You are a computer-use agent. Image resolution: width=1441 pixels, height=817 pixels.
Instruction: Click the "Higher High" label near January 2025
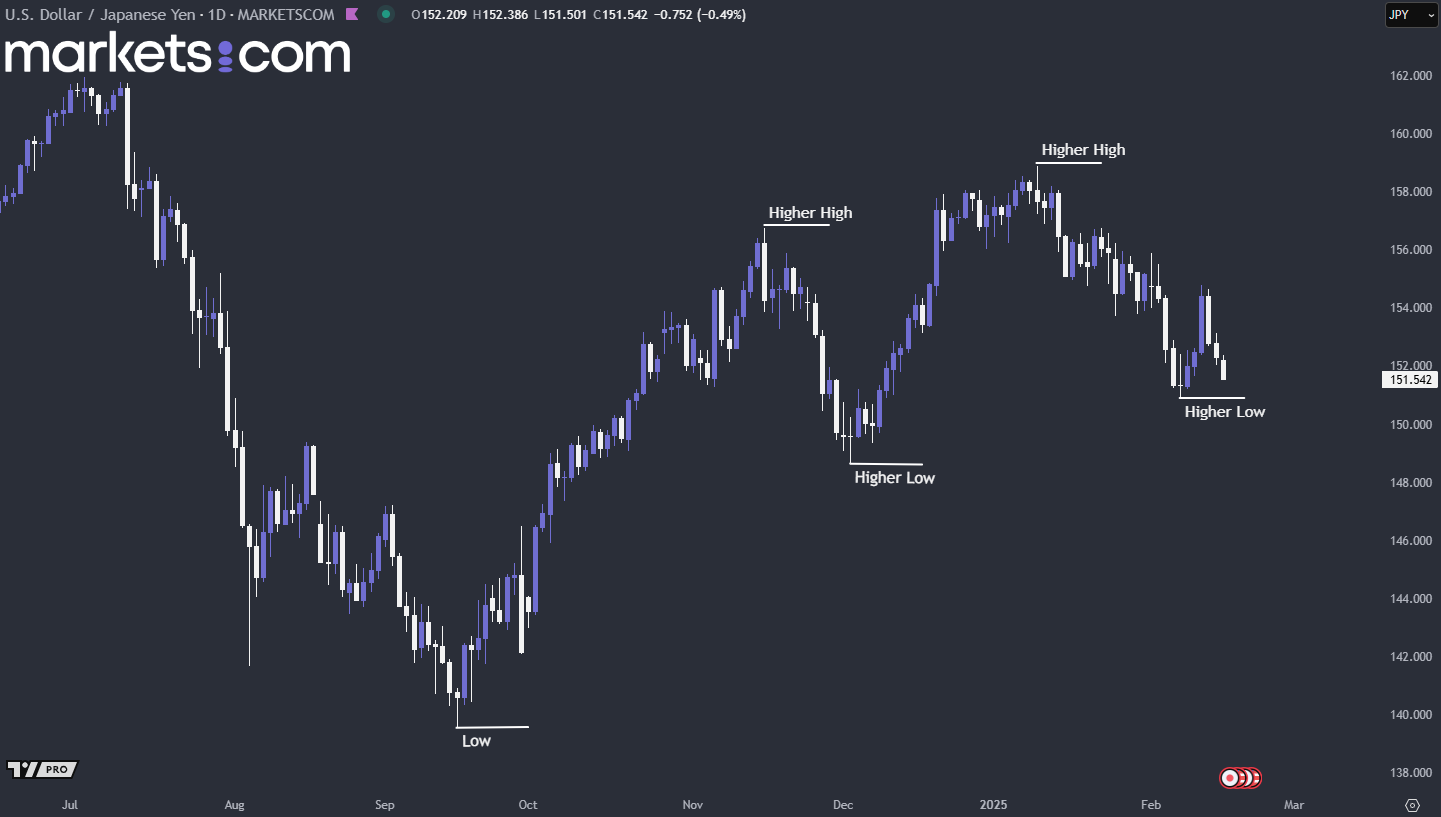pyautogui.click(x=1083, y=150)
